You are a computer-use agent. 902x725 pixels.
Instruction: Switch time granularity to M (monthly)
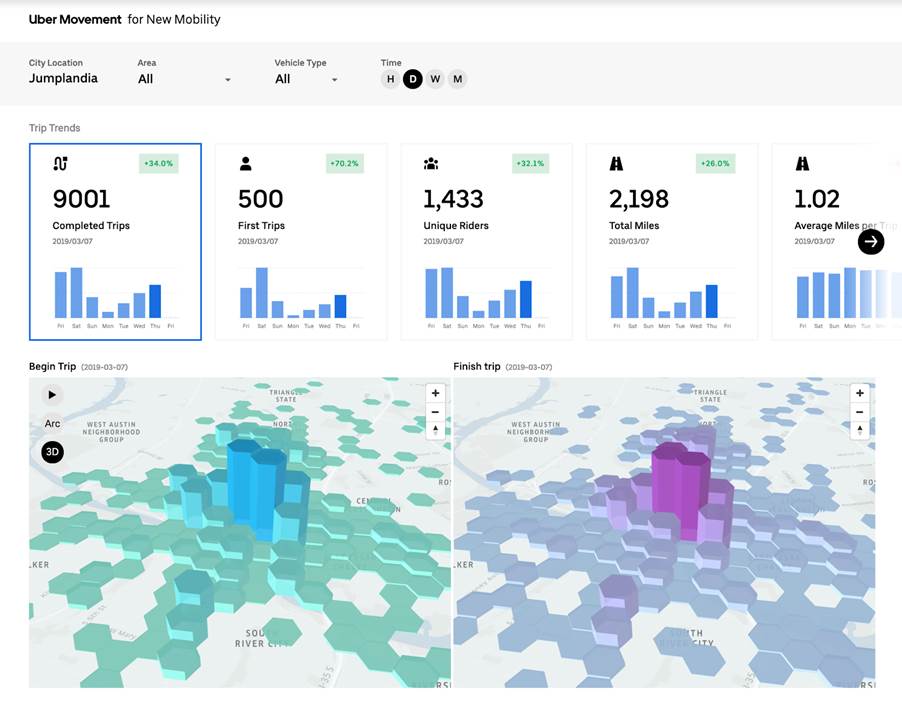point(457,79)
